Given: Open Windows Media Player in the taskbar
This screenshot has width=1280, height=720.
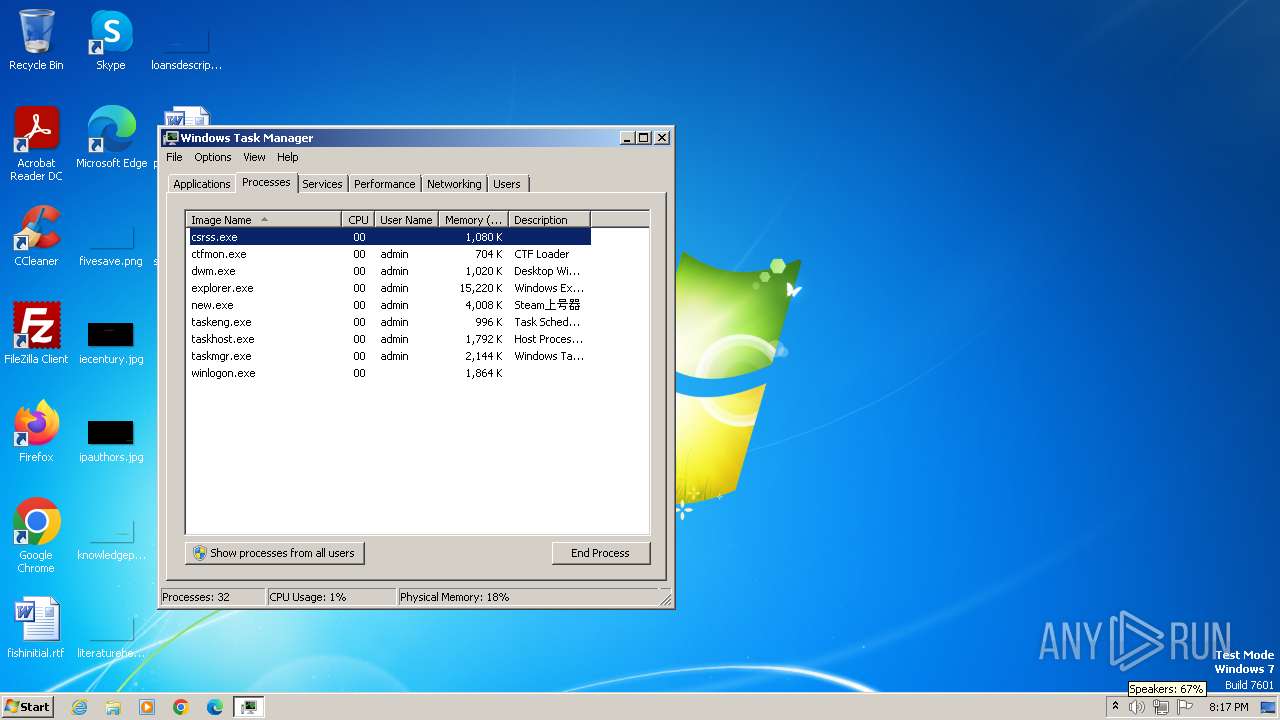Looking at the screenshot, I should 147,707.
